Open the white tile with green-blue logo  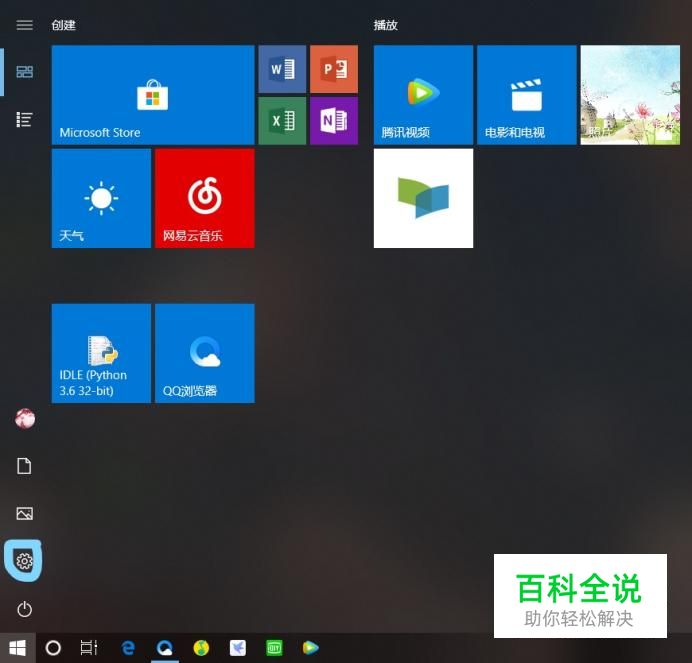pyautogui.click(x=423, y=198)
